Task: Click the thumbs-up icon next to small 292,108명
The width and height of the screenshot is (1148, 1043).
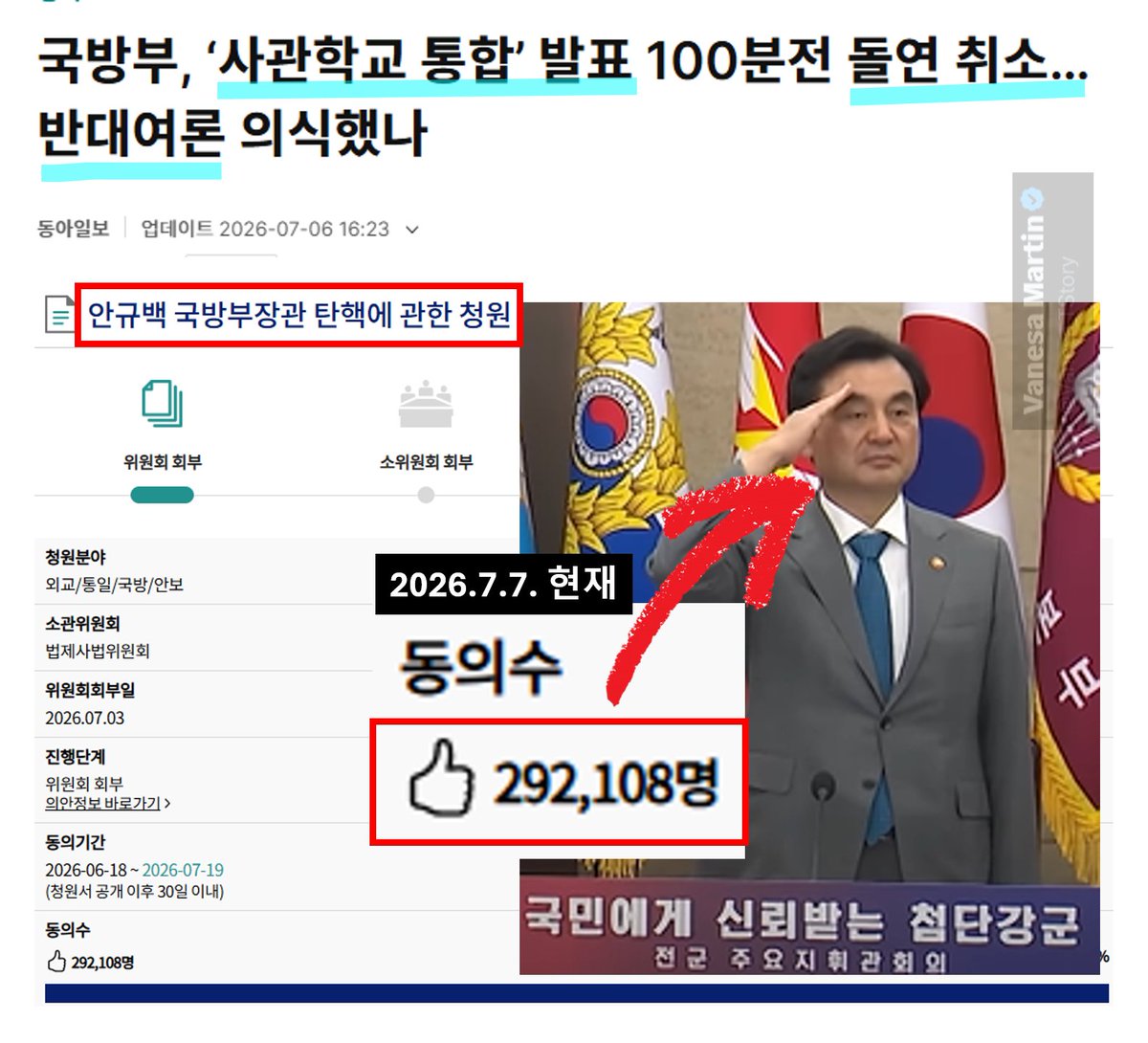Action: 56,962
